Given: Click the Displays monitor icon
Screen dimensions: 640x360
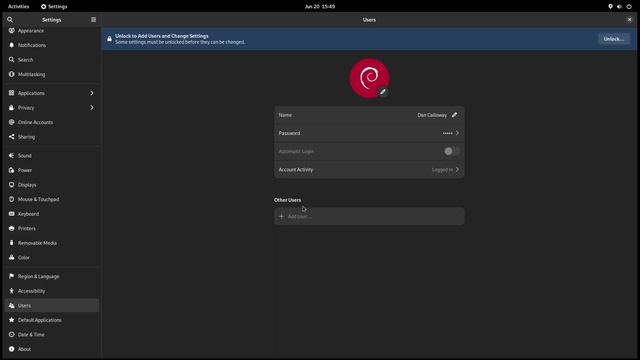Looking at the screenshot, I should 11,184.
